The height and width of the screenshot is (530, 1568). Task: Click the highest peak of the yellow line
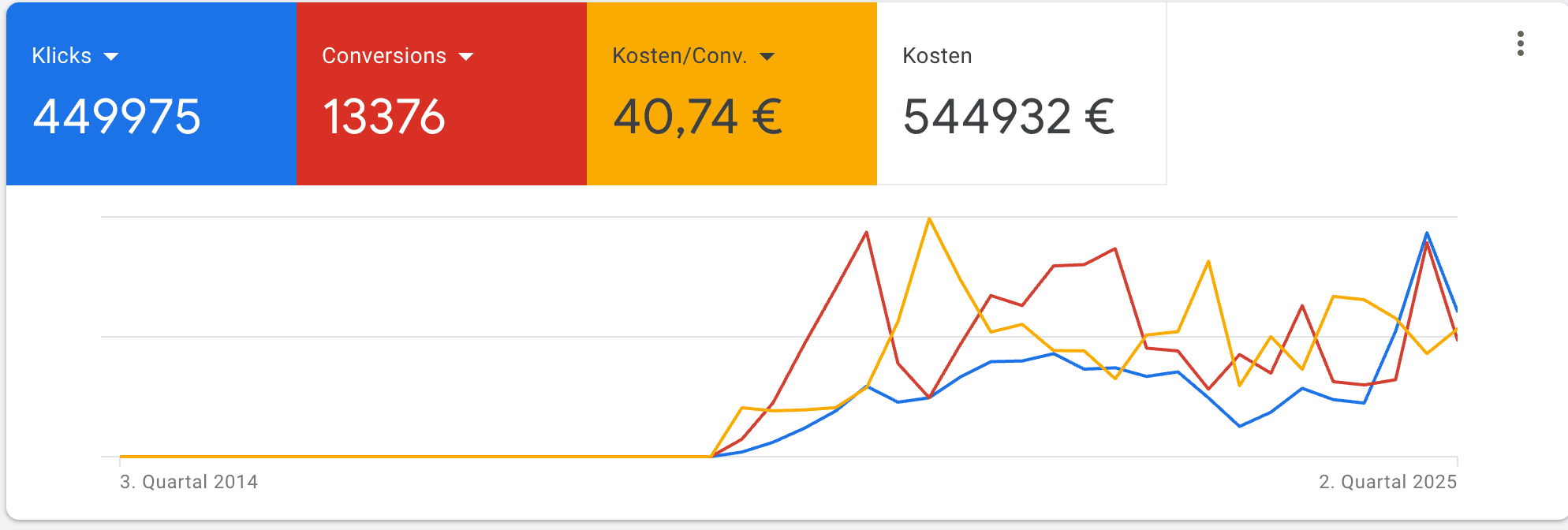click(x=930, y=219)
